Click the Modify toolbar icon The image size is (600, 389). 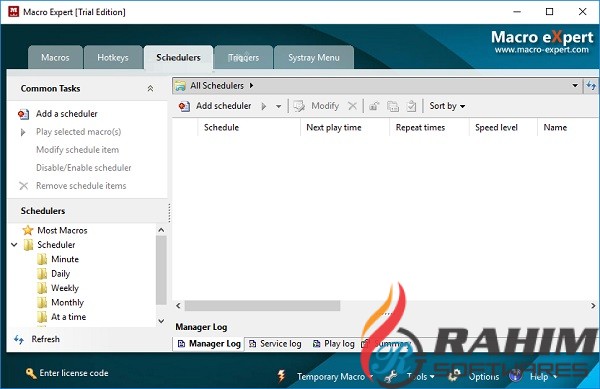pos(299,106)
